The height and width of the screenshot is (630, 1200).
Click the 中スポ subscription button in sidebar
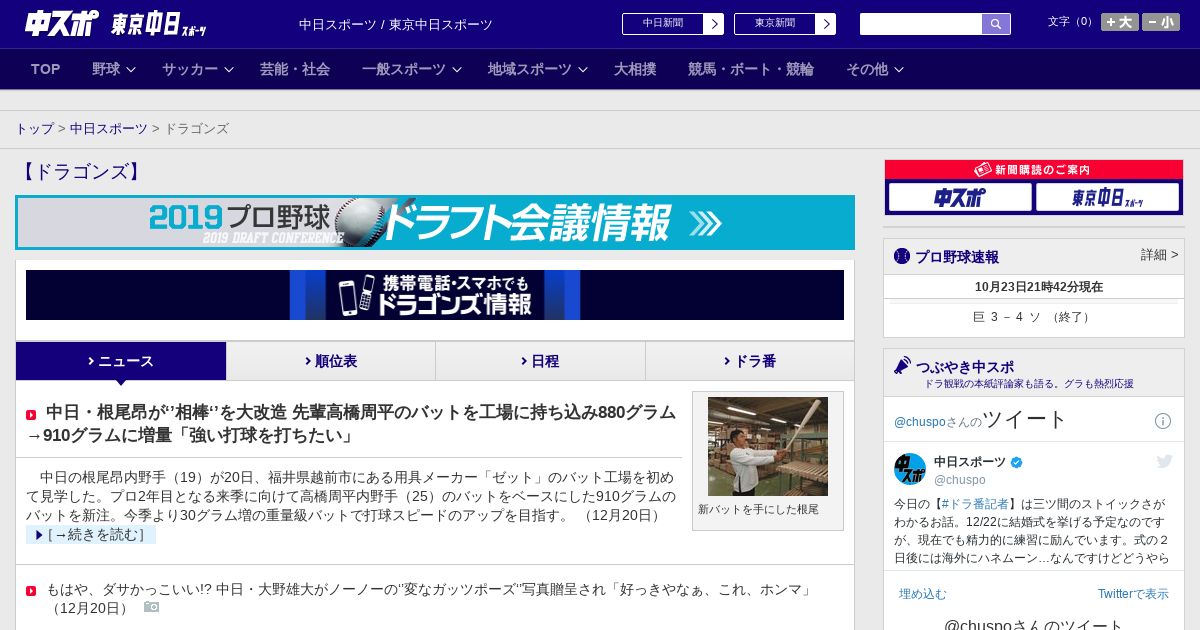point(960,198)
